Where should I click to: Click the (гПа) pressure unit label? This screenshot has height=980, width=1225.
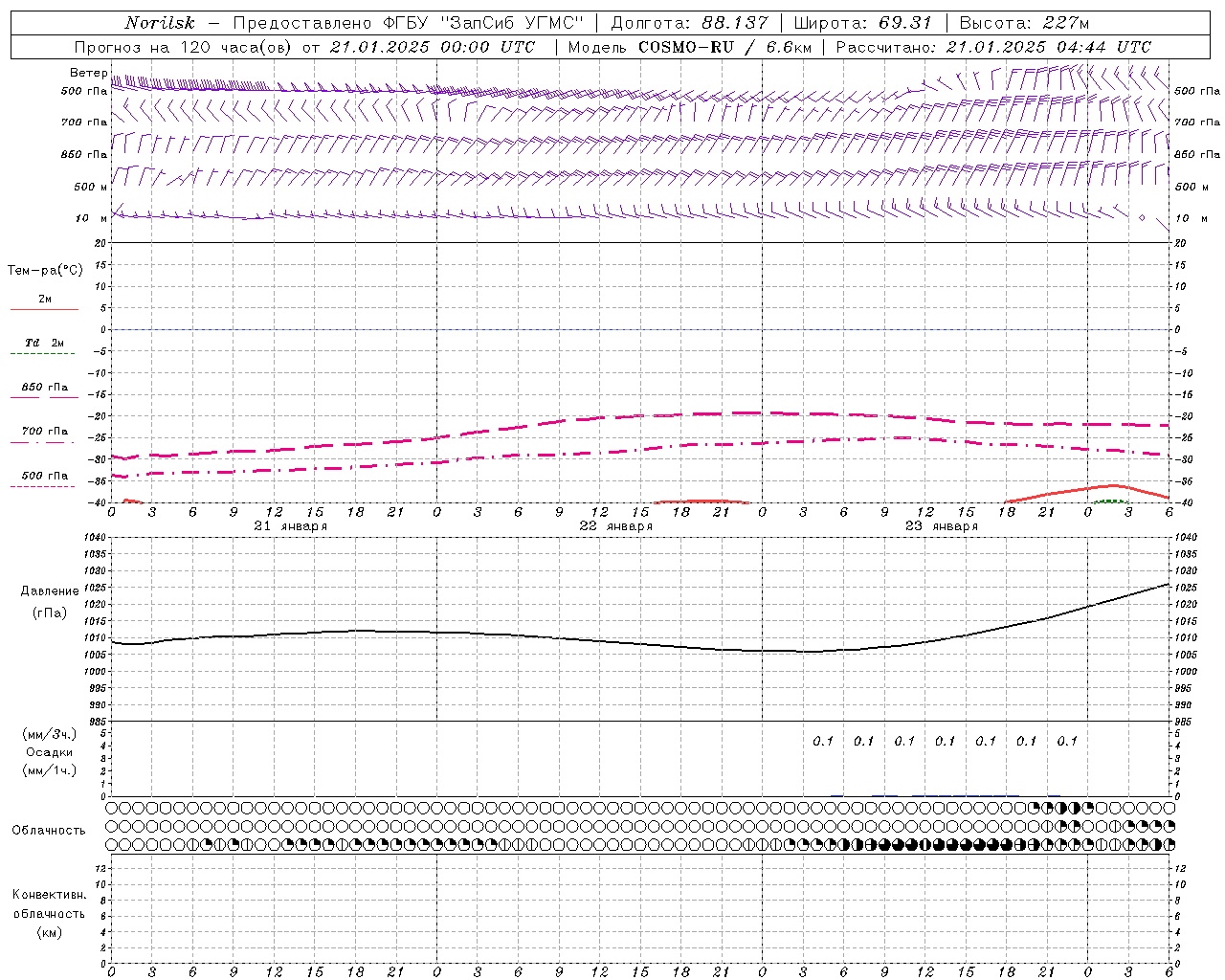click(x=50, y=612)
